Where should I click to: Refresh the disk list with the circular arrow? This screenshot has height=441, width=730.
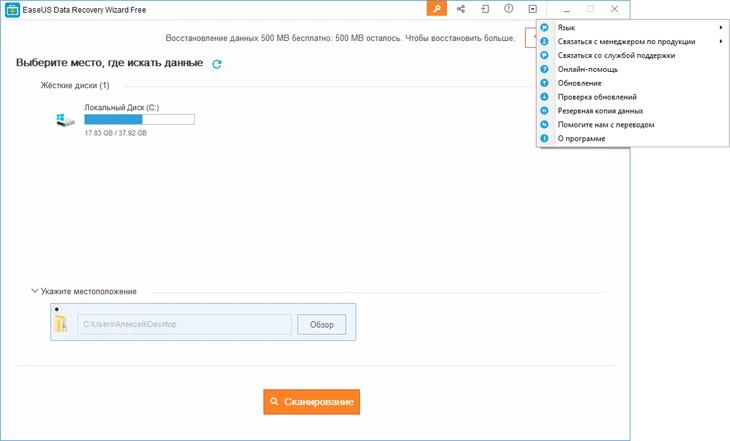216,64
